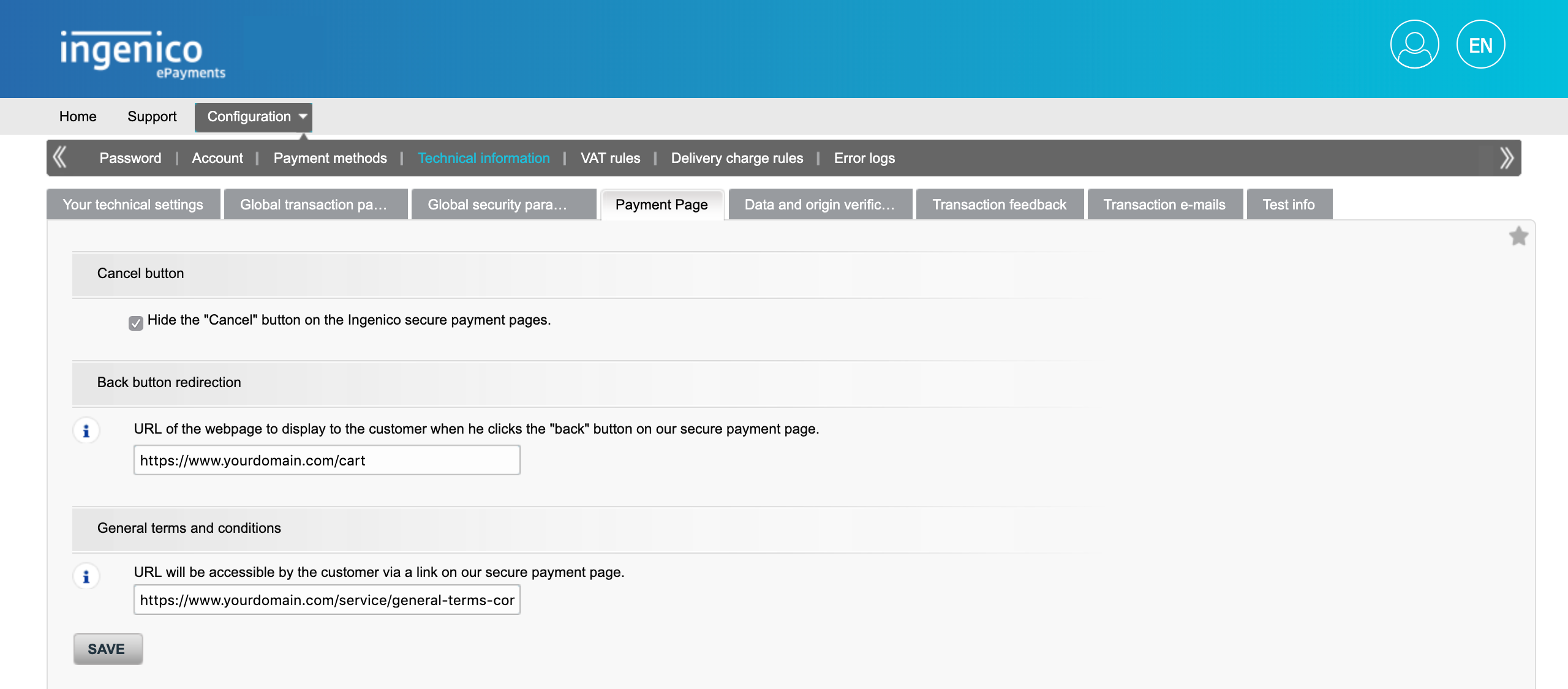Switch to the Test info tab
Viewport: 1568px width, 689px height.
pos(1289,204)
